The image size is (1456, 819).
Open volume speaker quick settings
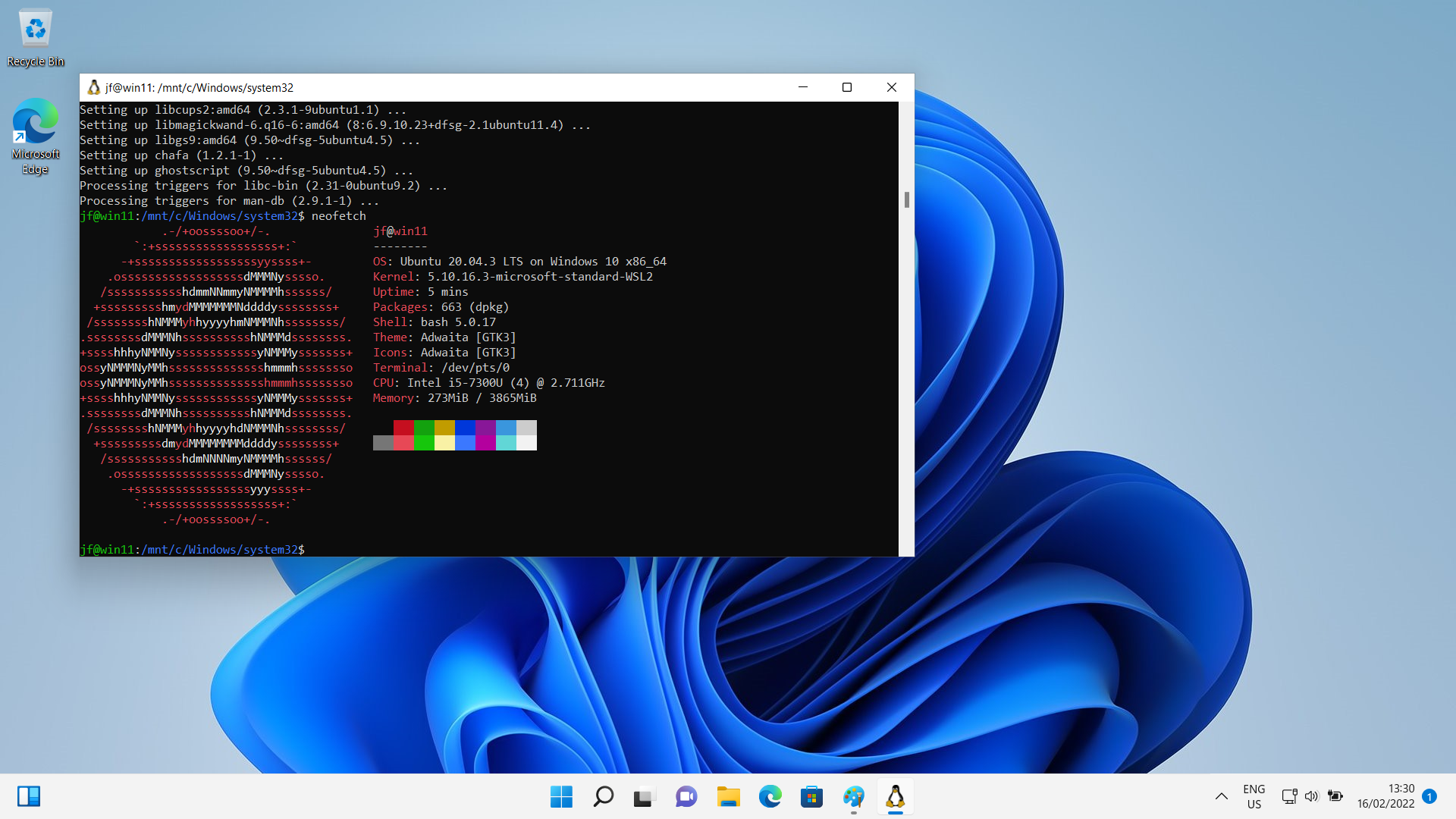pyautogui.click(x=1311, y=796)
